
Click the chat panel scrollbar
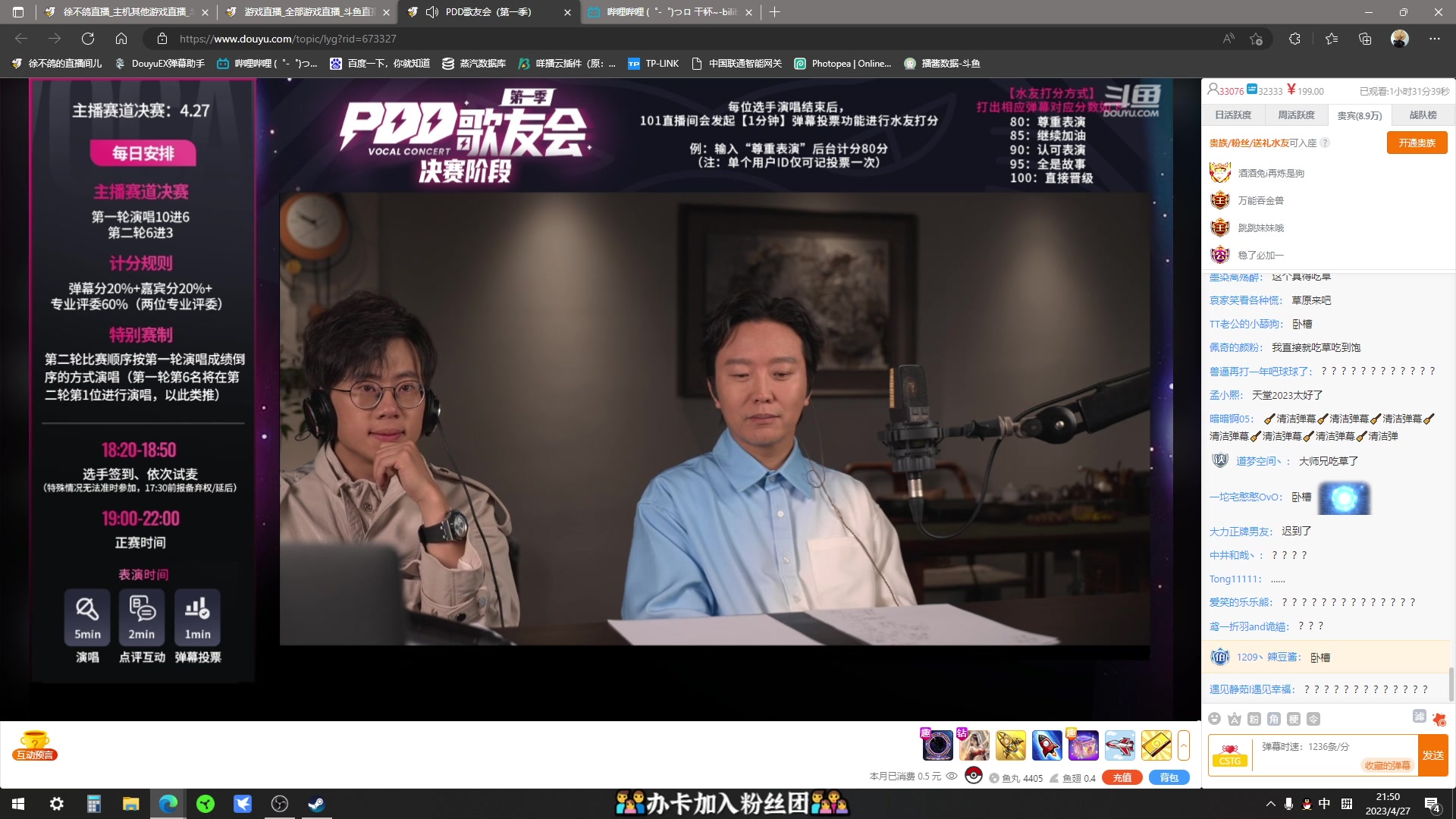point(1451,684)
